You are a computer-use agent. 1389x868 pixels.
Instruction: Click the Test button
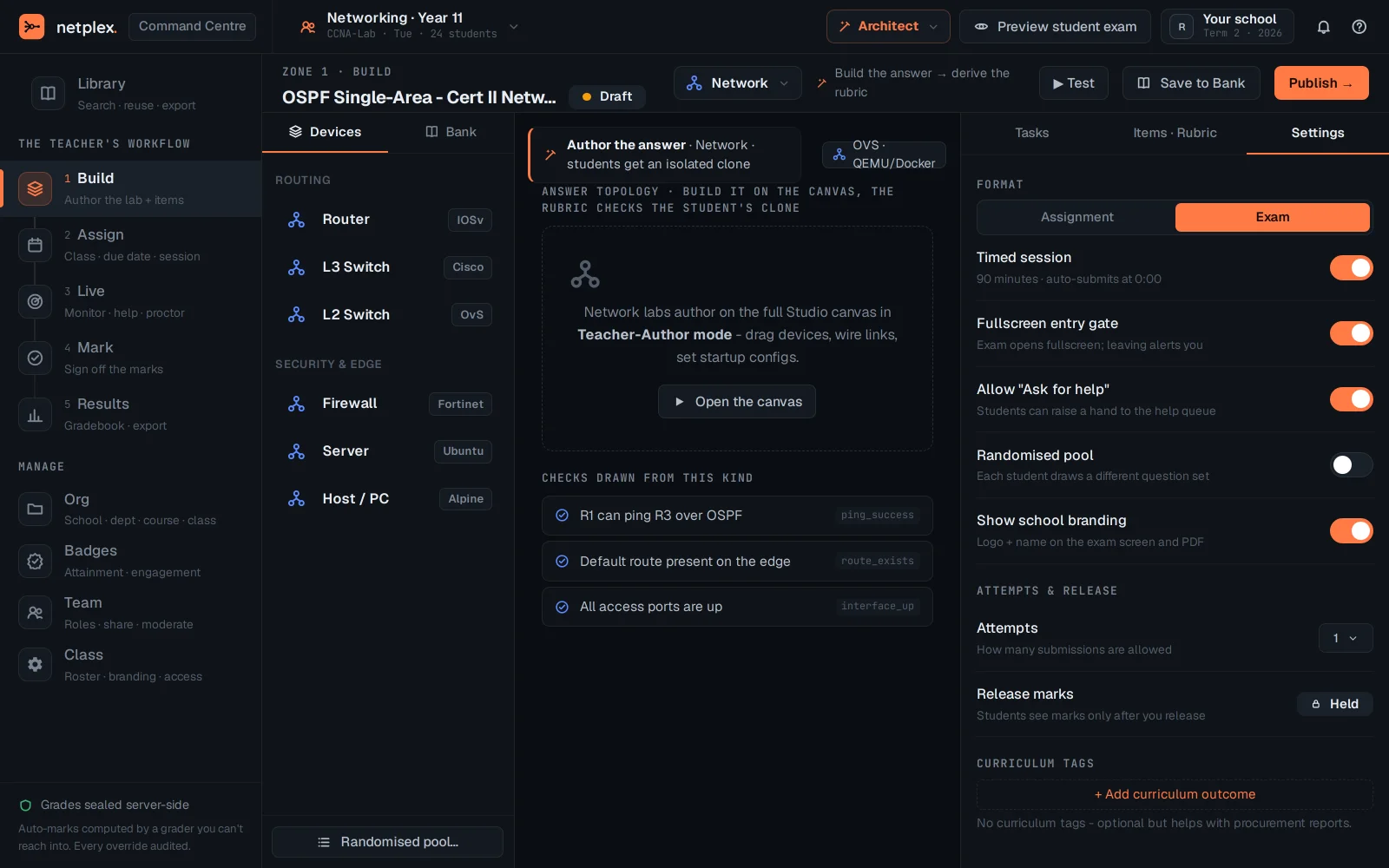(x=1074, y=83)
